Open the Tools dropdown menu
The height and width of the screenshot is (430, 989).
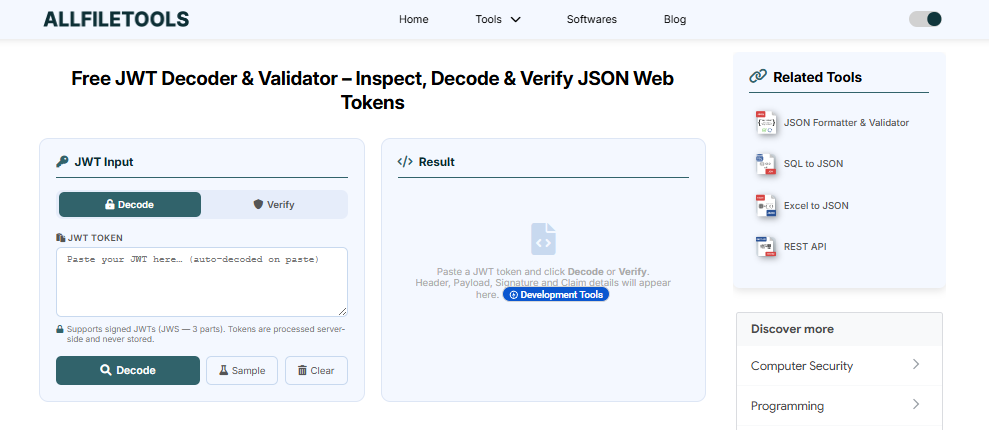pos(498,19)
